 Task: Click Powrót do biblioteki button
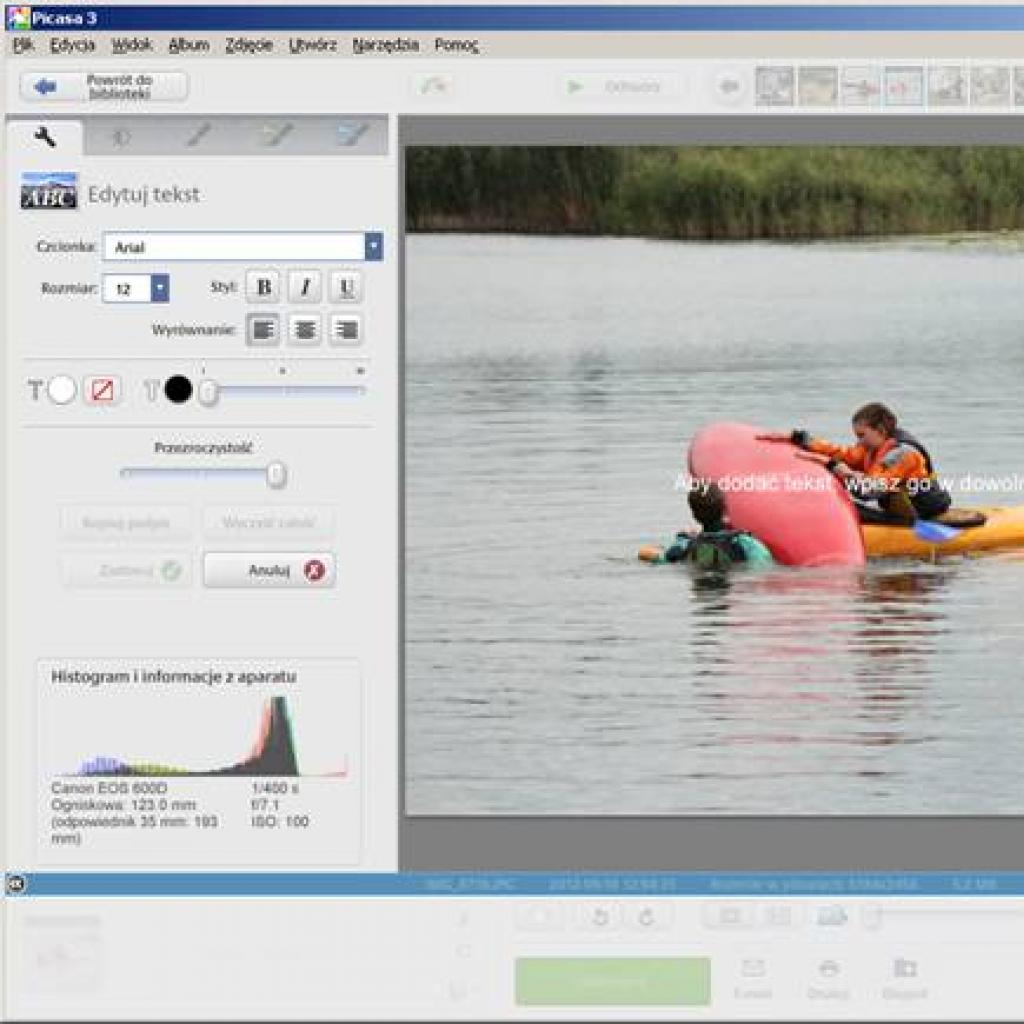[104, 86]
